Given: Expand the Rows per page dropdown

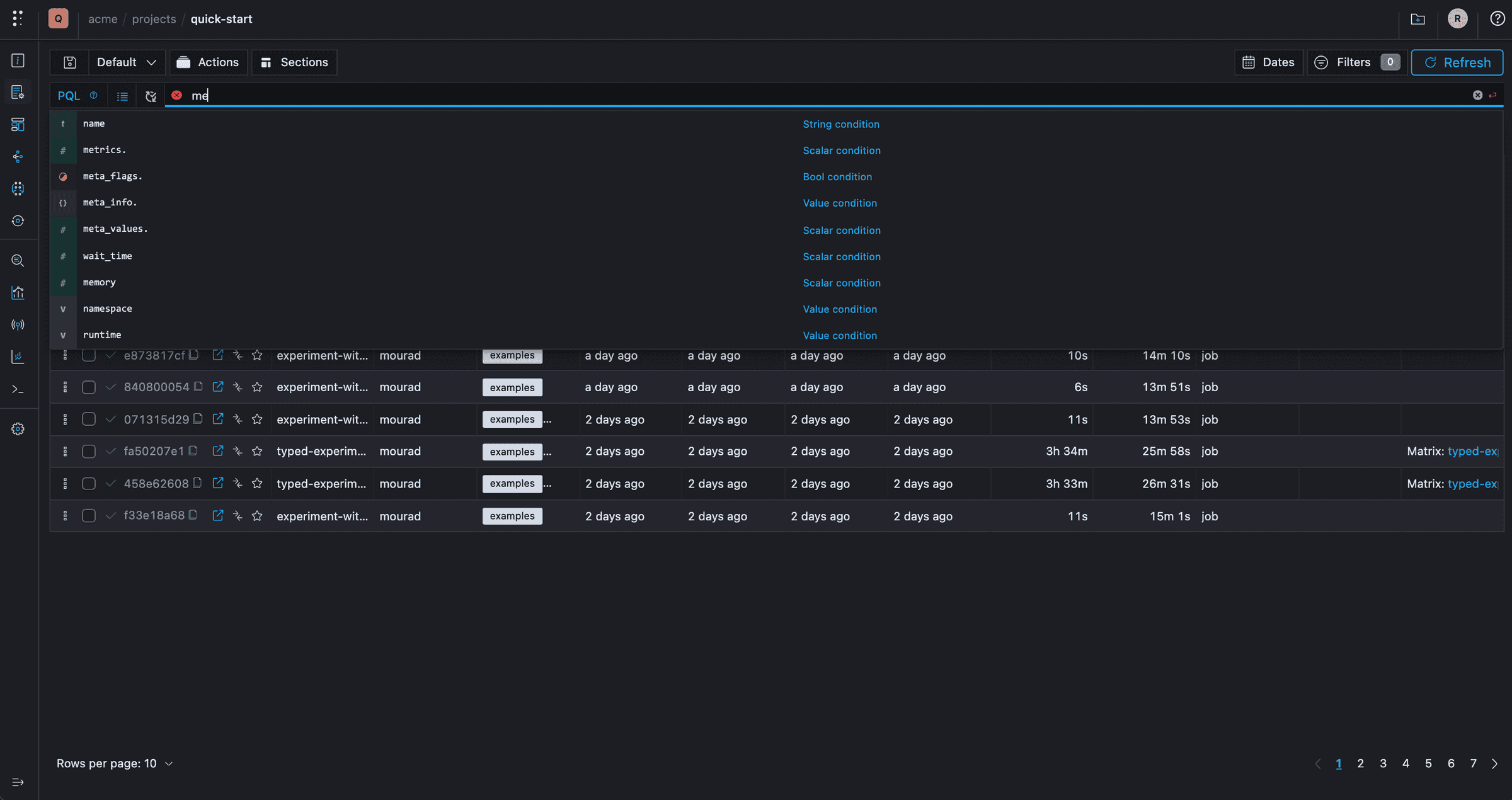Looking at the screenshot, I should point(168,763).
